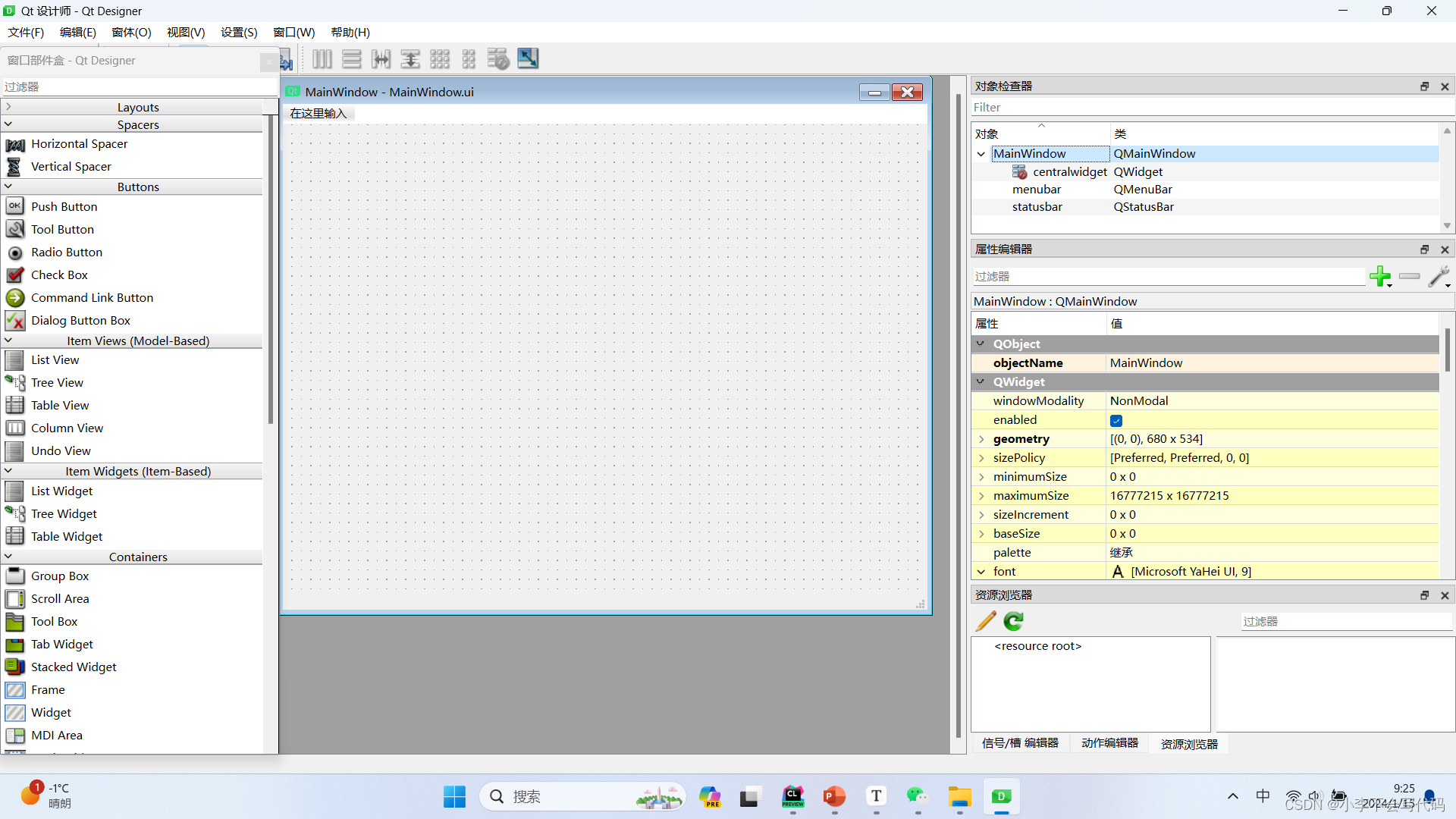Screen dimensions: 1456x819
Task: Choose the Column View widget icon
Action: tap(15, 428)
